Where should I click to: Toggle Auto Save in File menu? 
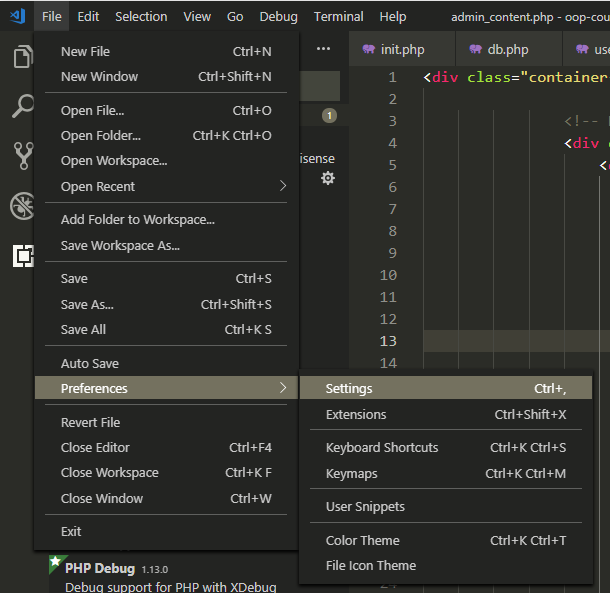click(90, 364)
